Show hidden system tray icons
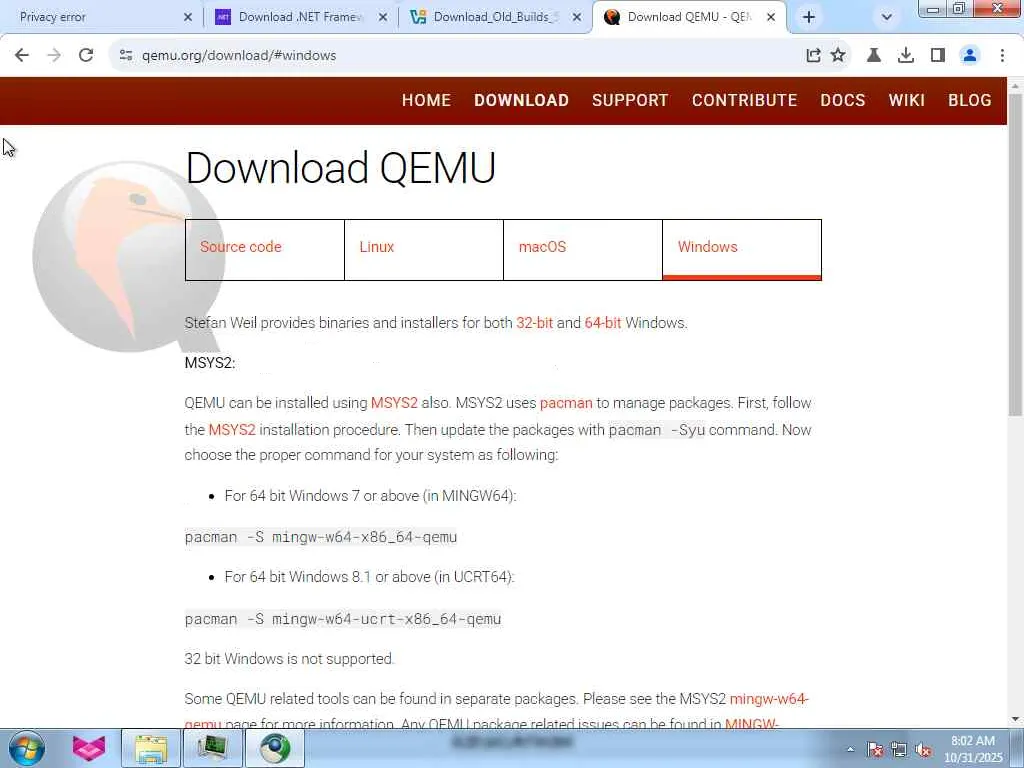 (x=850, y=750)
